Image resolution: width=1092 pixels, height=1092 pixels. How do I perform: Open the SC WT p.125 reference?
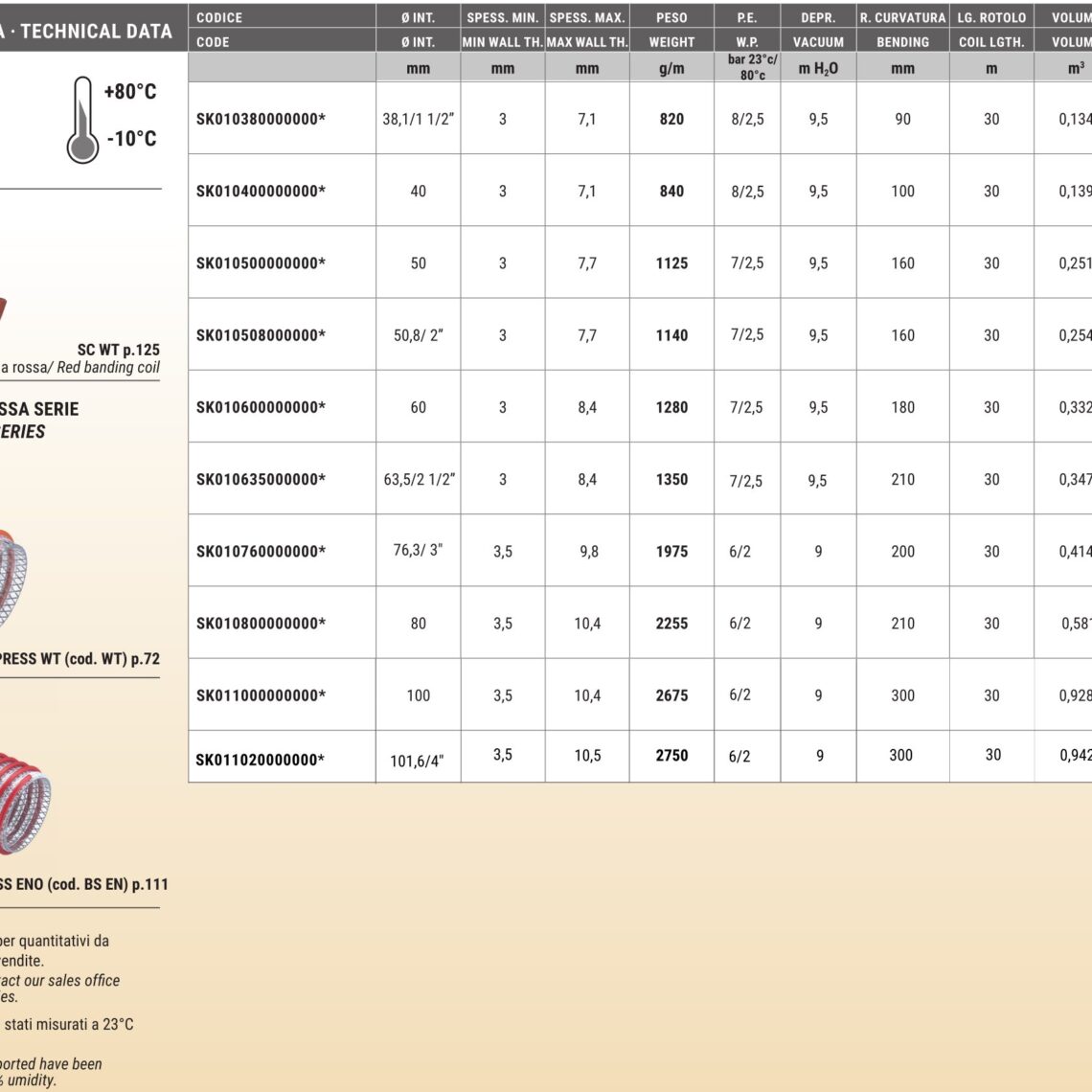(118, 350)
